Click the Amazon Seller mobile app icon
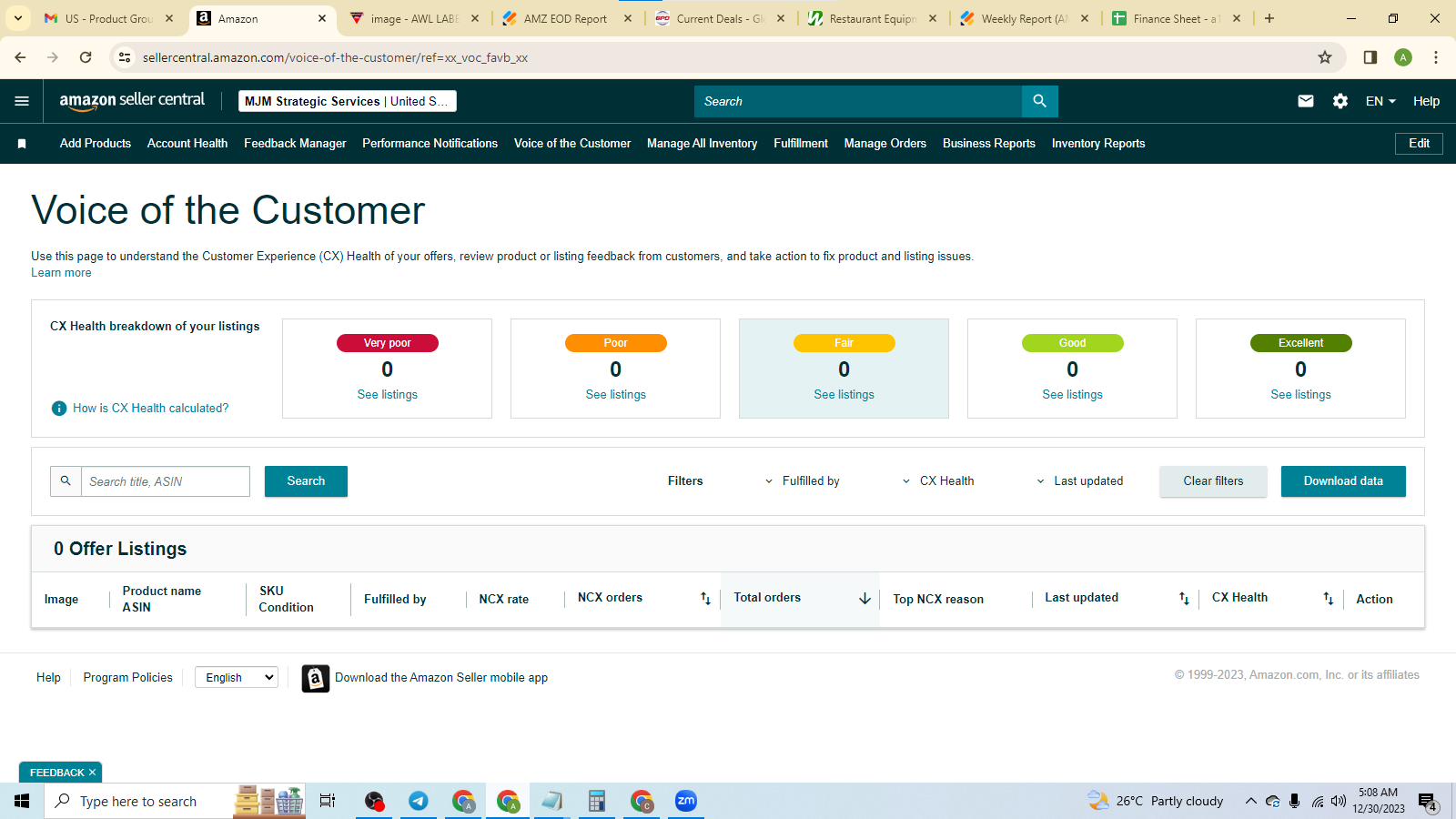Screen dimensions: 1456x819 click(x=316, y=678)
